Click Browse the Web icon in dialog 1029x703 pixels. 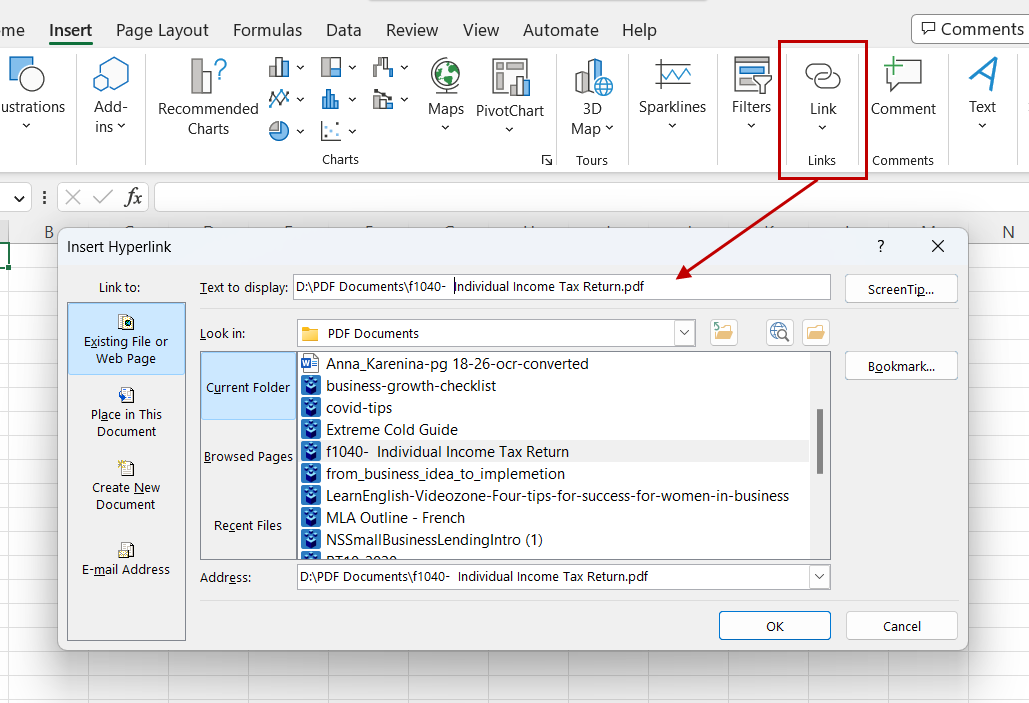point(779,332)
